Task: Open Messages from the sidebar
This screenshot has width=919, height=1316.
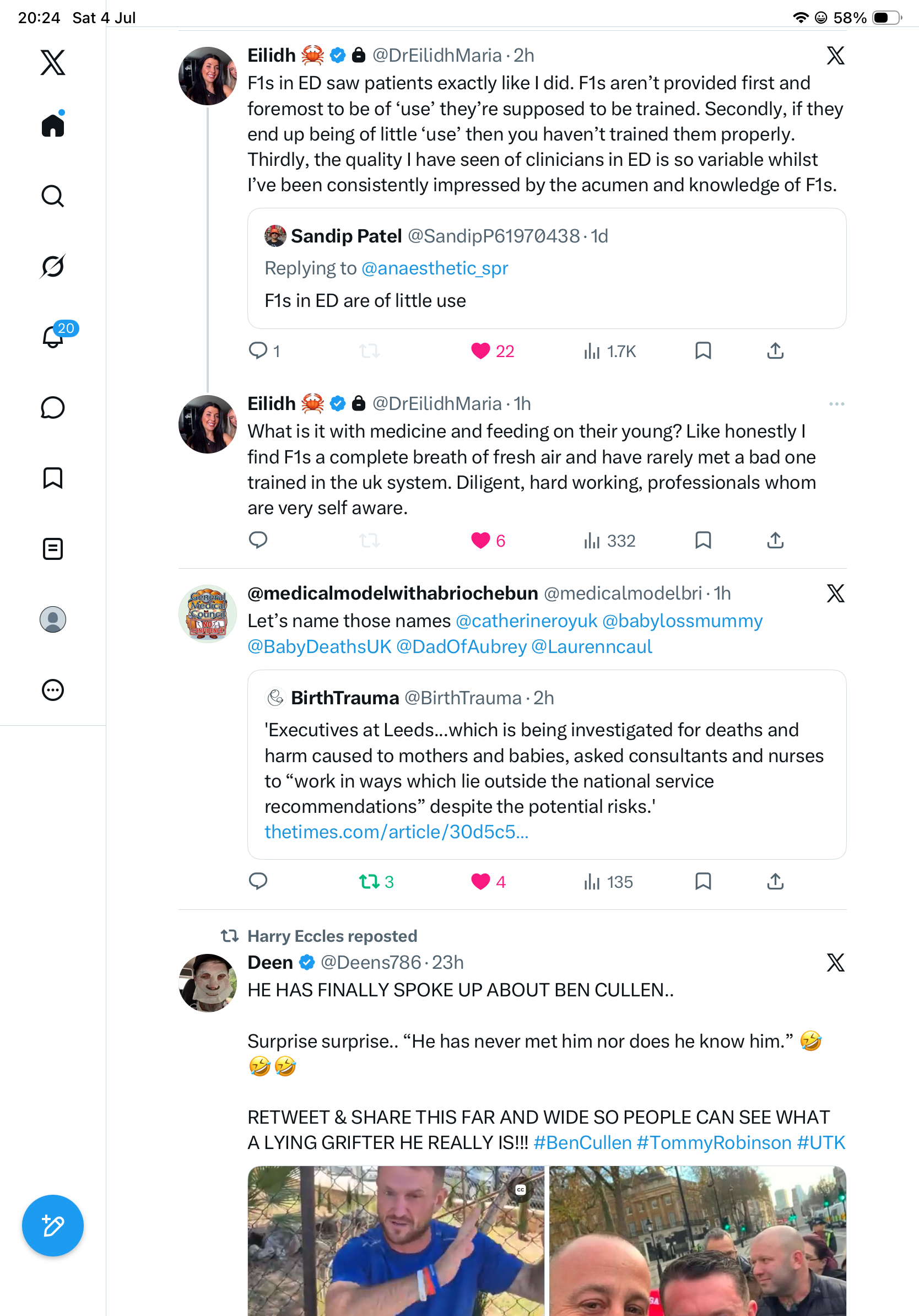Action: [x=53, y=407]
